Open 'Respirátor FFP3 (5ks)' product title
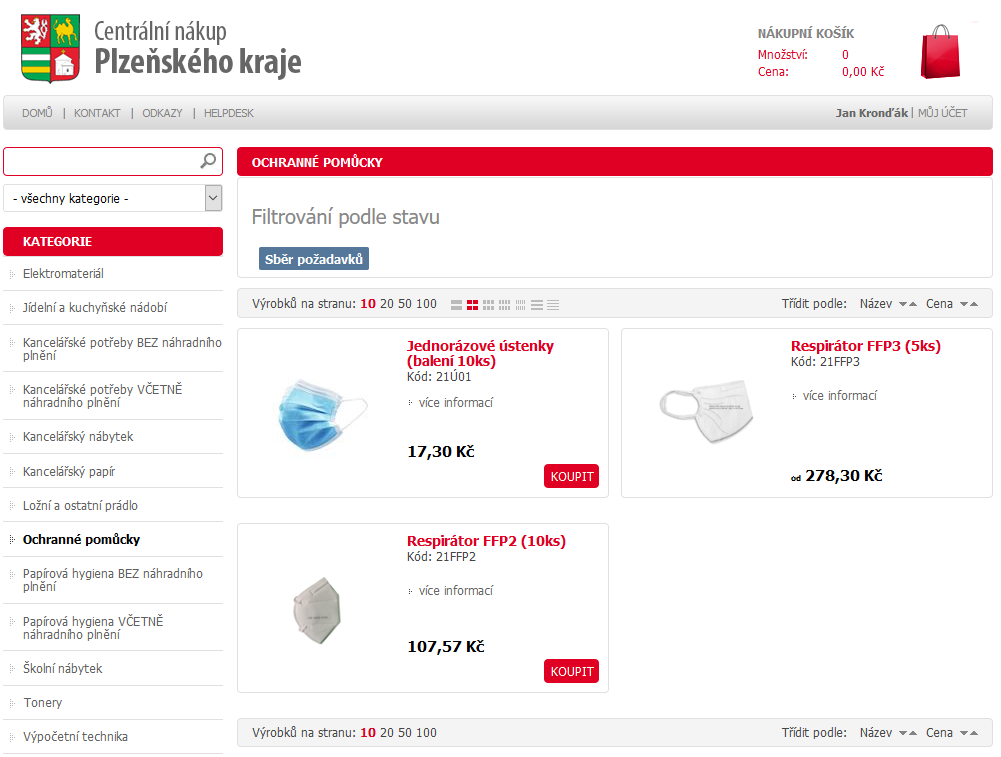Screen dimensions: 1001x757 (866, 346)
